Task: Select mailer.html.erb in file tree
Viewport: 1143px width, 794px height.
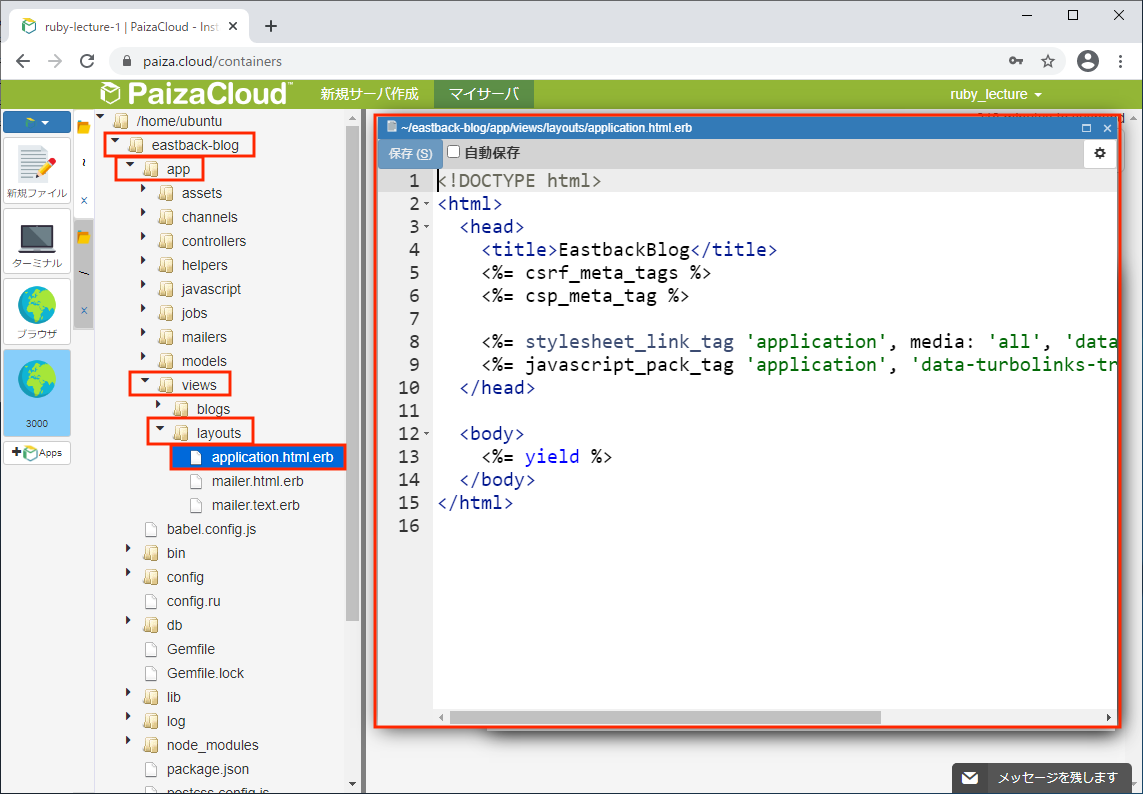Action: (257, 481)
